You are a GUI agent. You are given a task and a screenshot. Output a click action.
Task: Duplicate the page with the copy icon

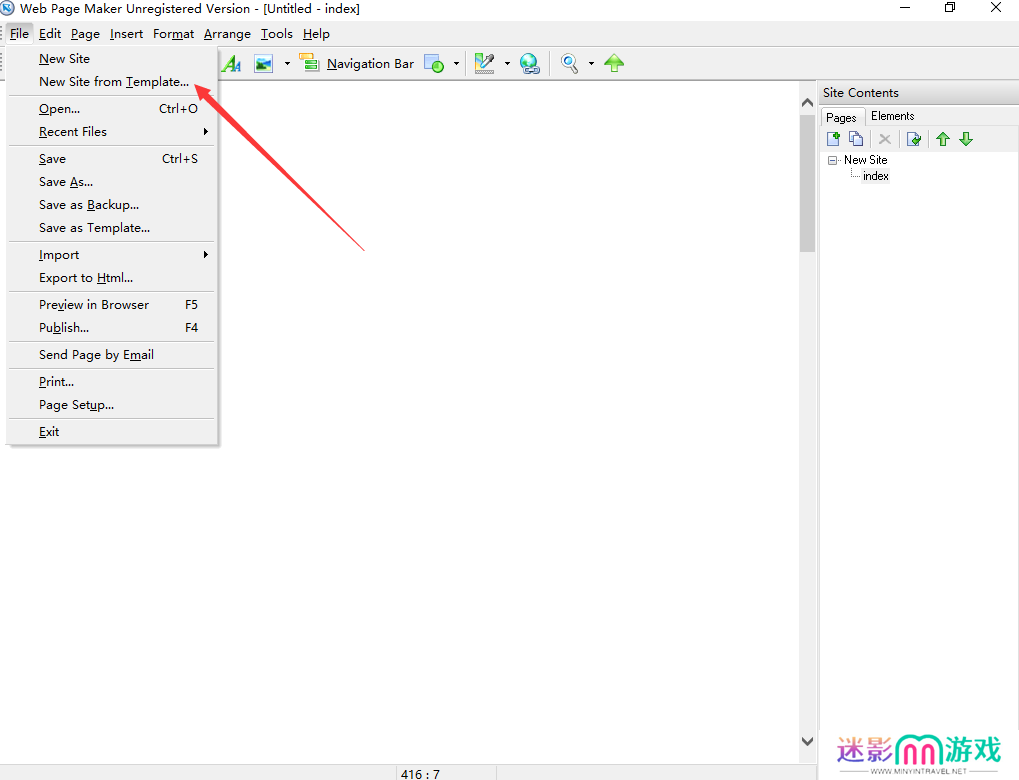coord(856,138)
